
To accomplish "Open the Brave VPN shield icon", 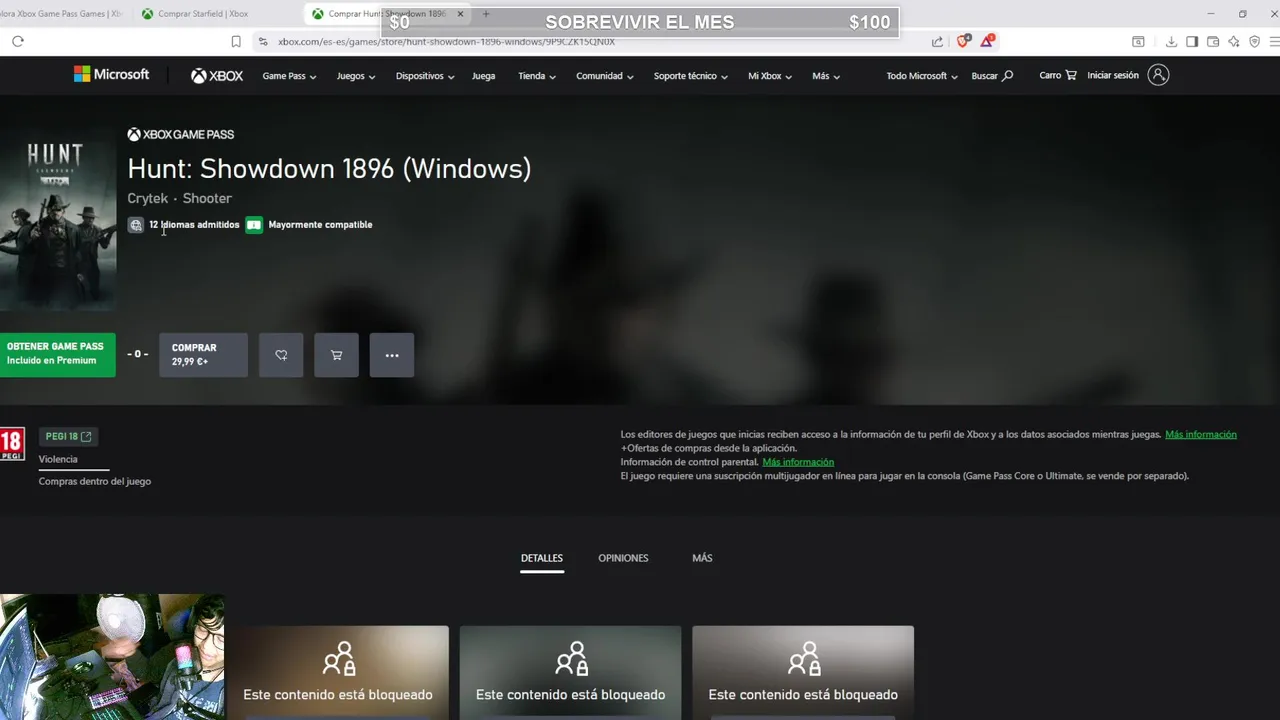I will click(1254, 41).
